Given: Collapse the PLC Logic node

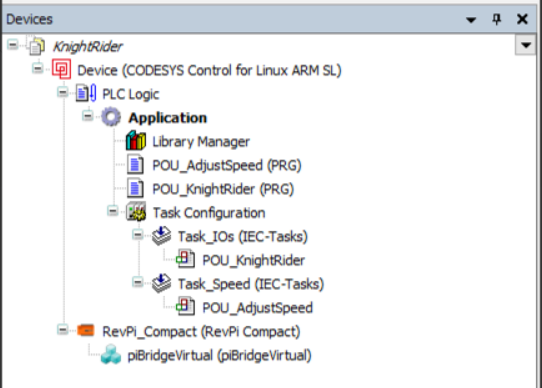Looking at the screenshot, I should pos(63,92).
